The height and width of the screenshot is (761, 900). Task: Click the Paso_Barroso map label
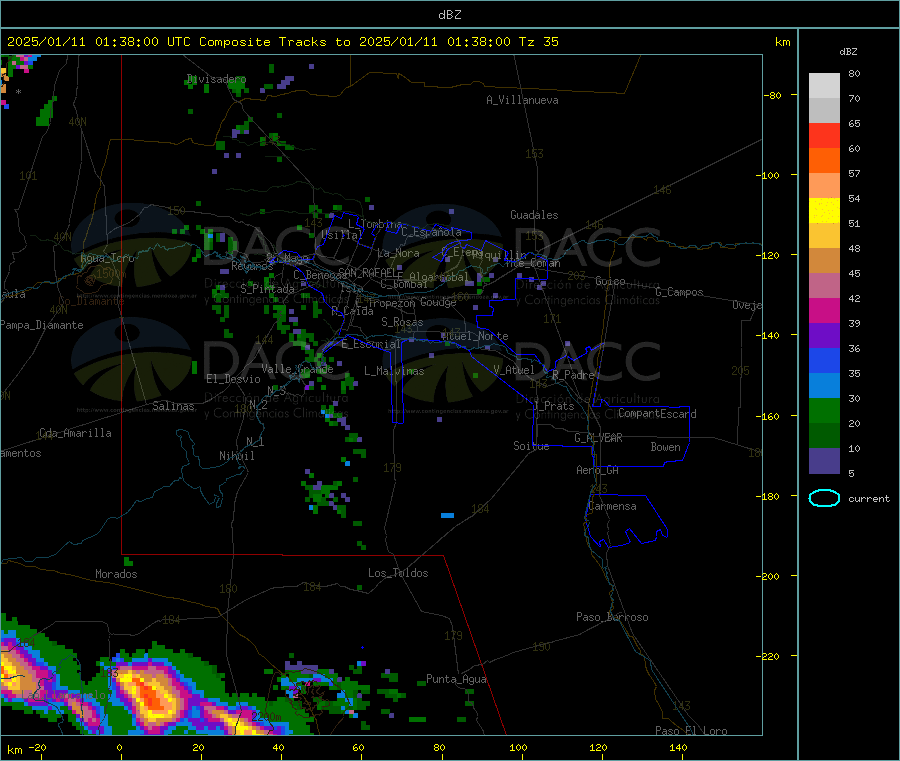coord(612,617)
